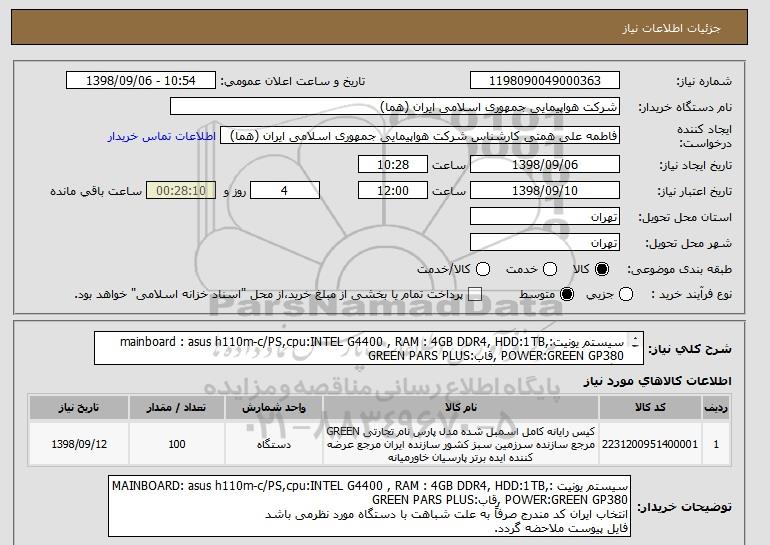
Task: Click the اطلاعات کالاهای مورد نیاز section heading
Action: coord(657,381)
